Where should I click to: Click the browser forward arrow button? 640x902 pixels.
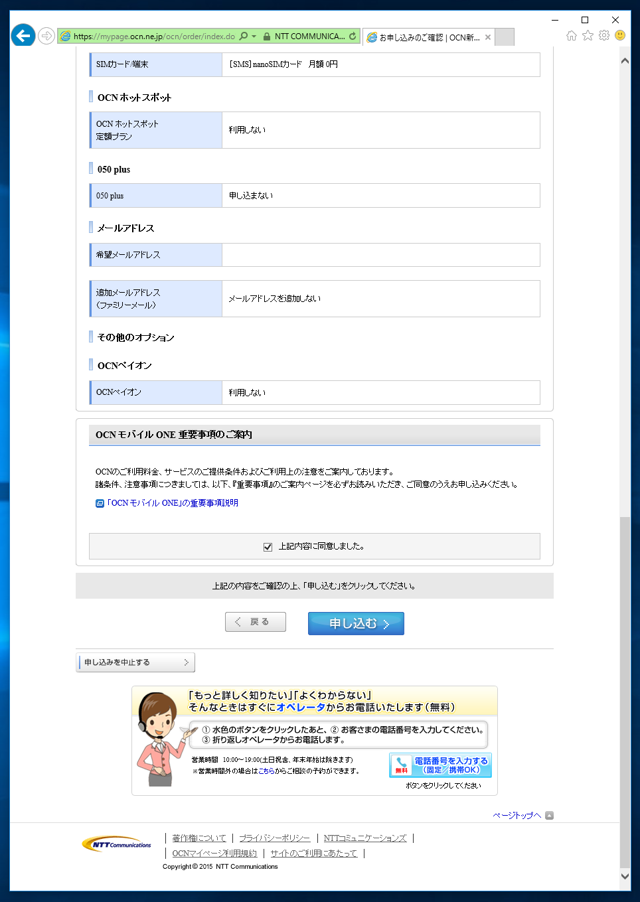(x=46, y=36)
